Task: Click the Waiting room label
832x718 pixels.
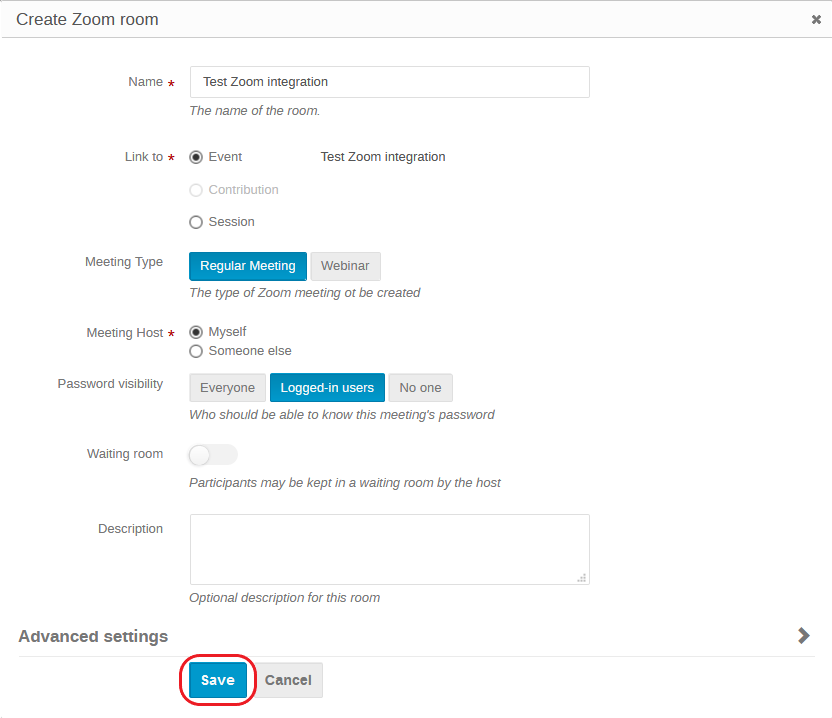Action: point(125,454)
